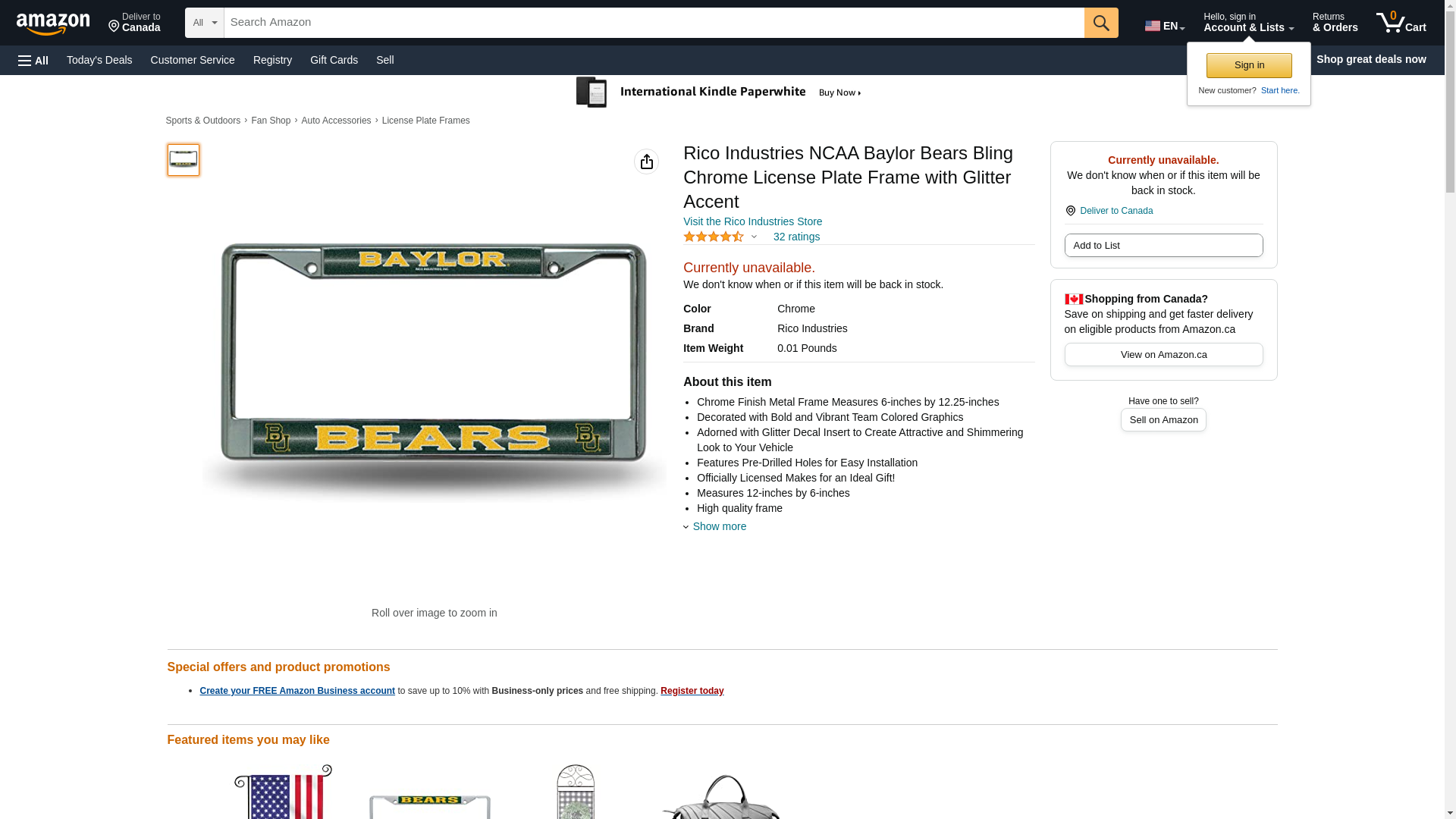1456x819 pixels.
Task: Open the License Plate Frames breadcrumb
Action: tap(425, 121)
